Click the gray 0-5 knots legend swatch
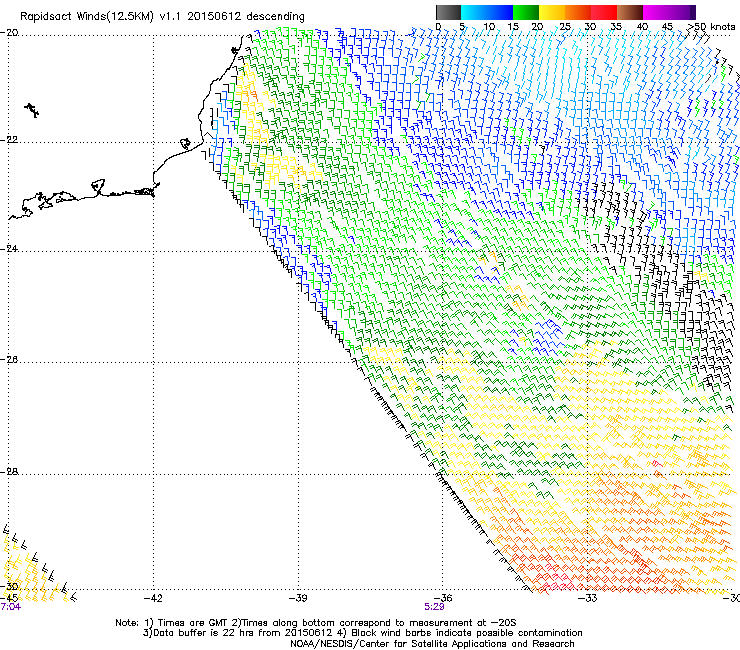Viewport: 740px width, 650px height. pyautogui.click(x=448, y=12)
